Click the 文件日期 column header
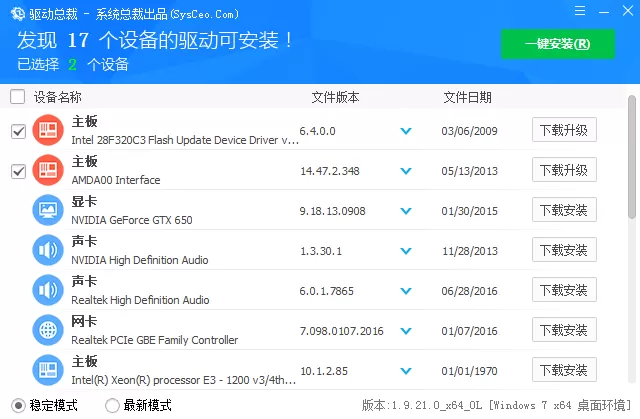 (468, 97)
